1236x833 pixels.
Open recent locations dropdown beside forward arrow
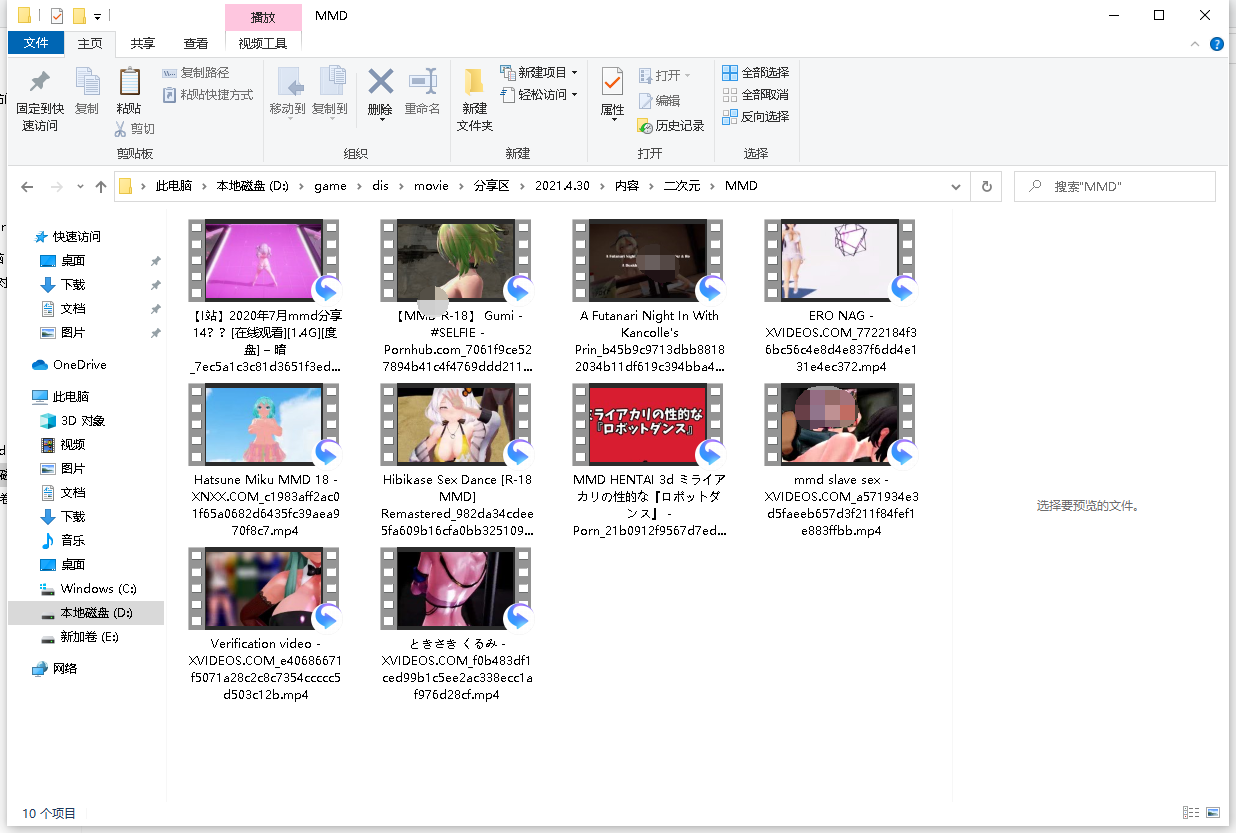[78, 187]
